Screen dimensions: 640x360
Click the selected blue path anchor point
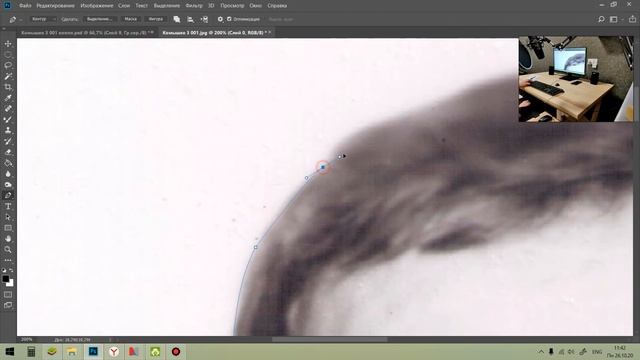point(323,167)
